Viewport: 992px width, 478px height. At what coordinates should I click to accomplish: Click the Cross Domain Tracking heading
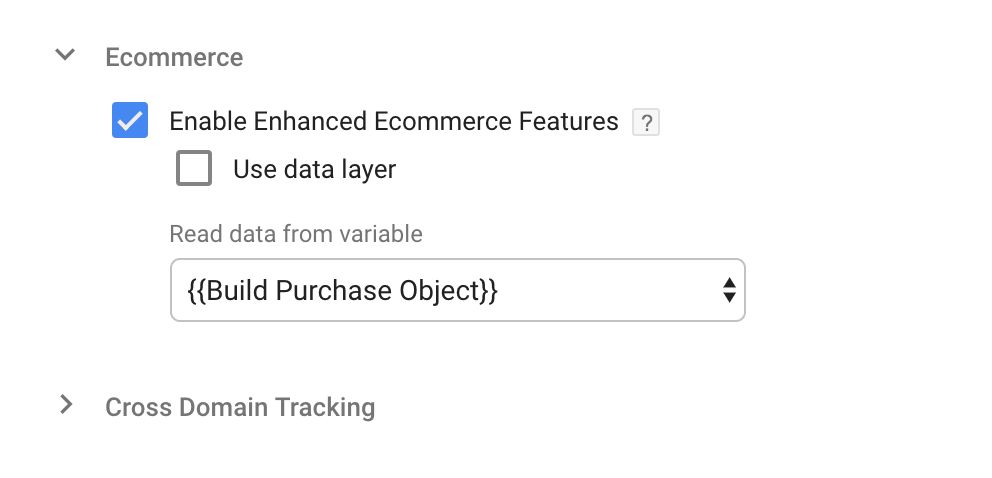pos(240,407)
